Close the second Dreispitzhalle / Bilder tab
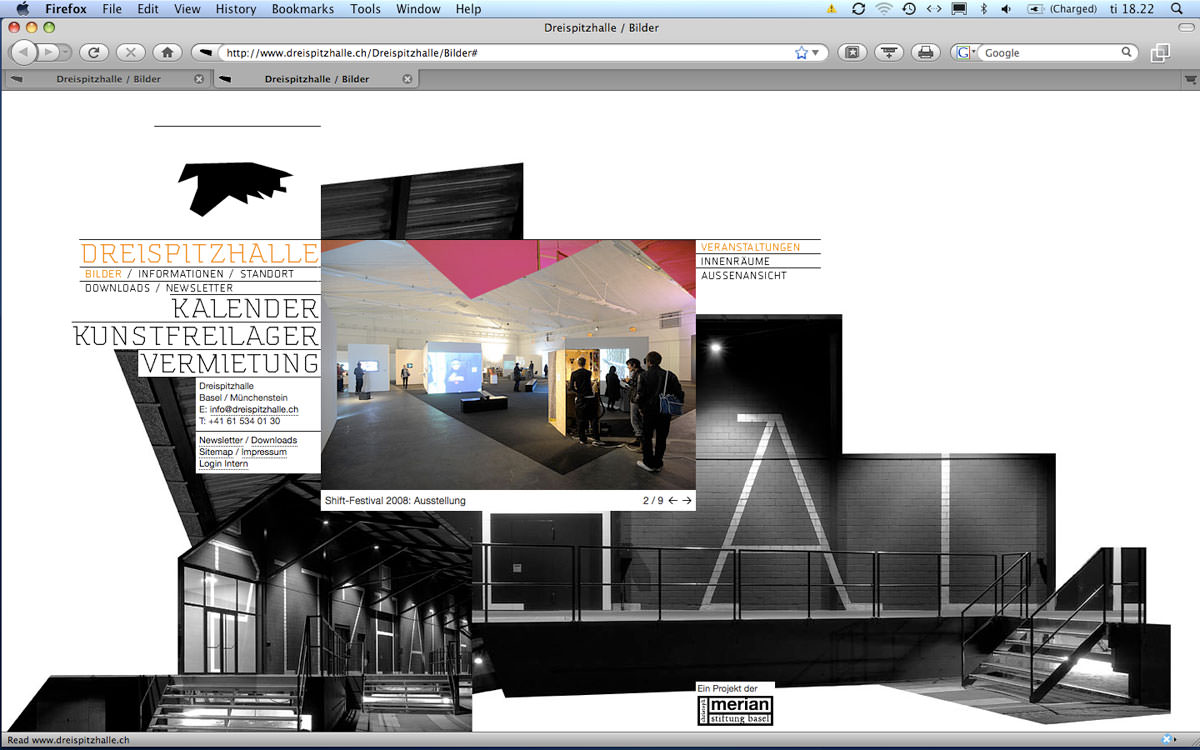The width and height of the screenshot is (1200, 750). tap(407, 79)
